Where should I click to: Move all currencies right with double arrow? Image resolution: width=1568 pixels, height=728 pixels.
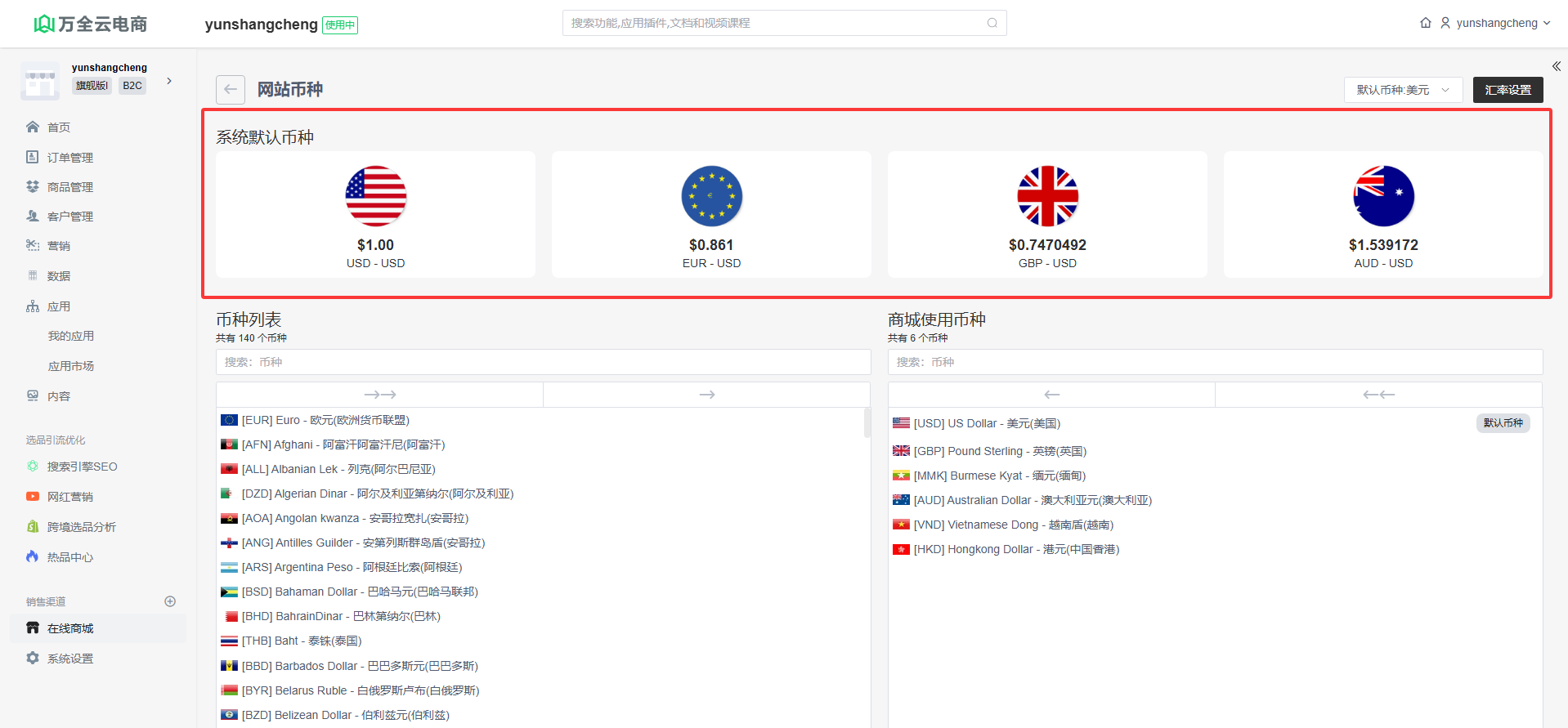click(x=379, y=395)
